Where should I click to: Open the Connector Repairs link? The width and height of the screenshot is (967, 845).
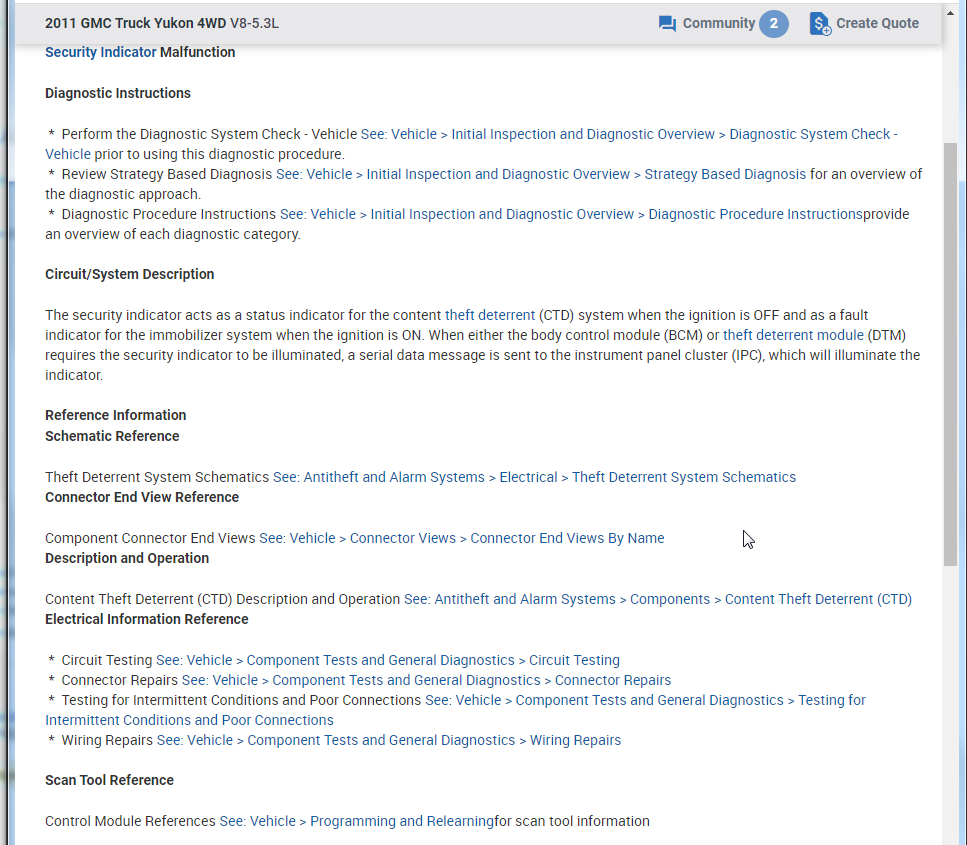[612, 680]
